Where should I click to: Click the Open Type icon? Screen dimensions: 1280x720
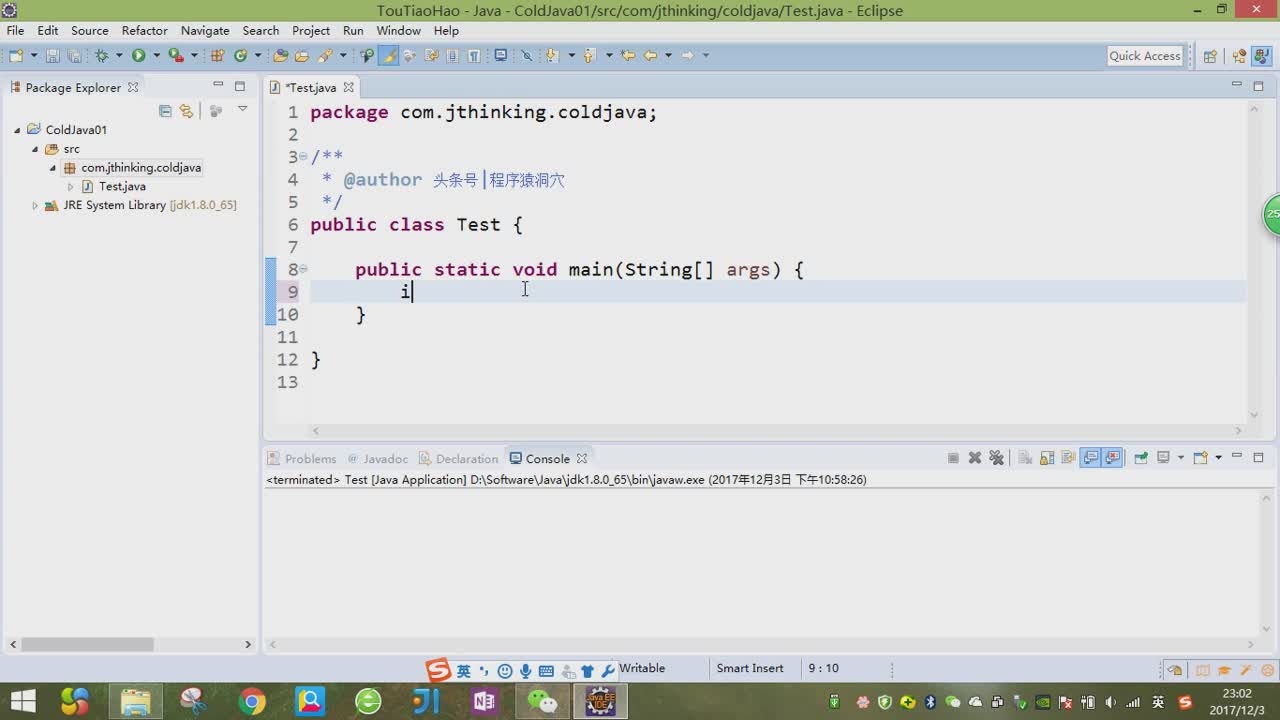pos(280,56)
